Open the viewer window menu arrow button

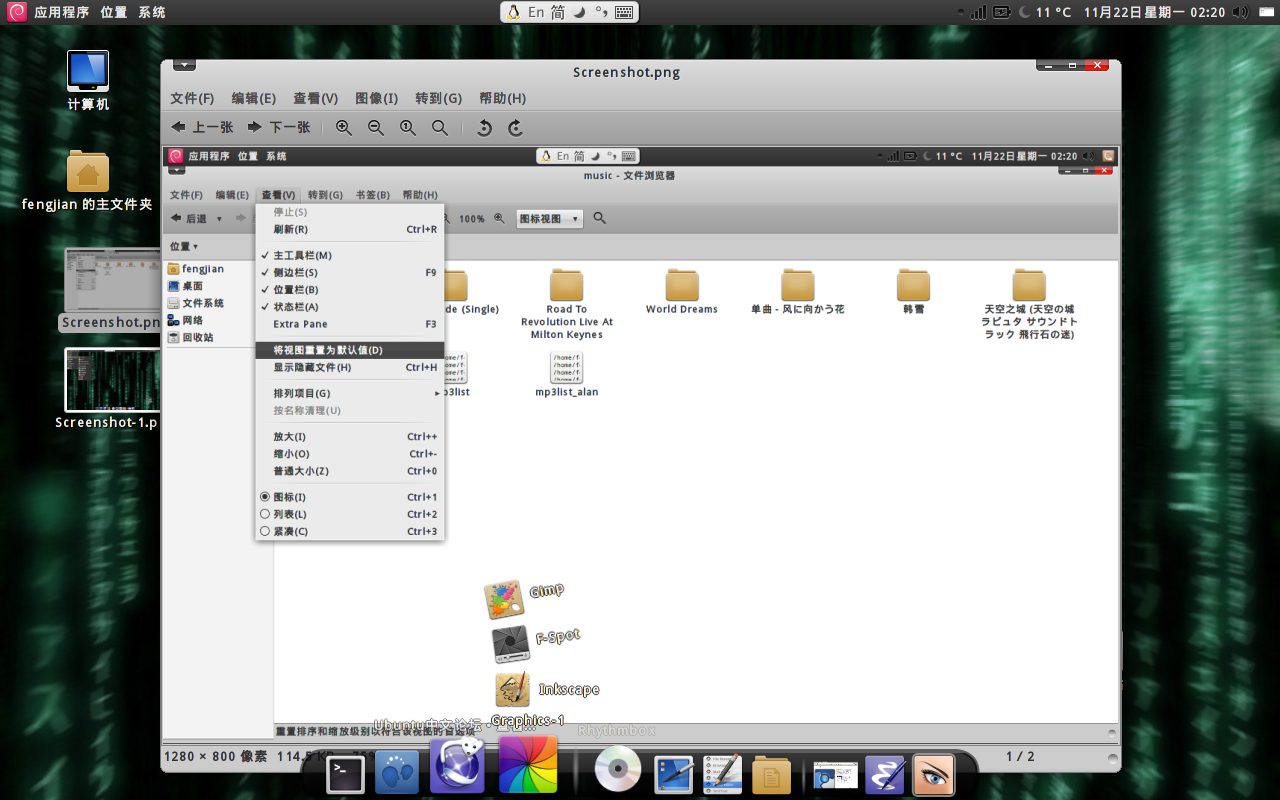pos(184,65)
